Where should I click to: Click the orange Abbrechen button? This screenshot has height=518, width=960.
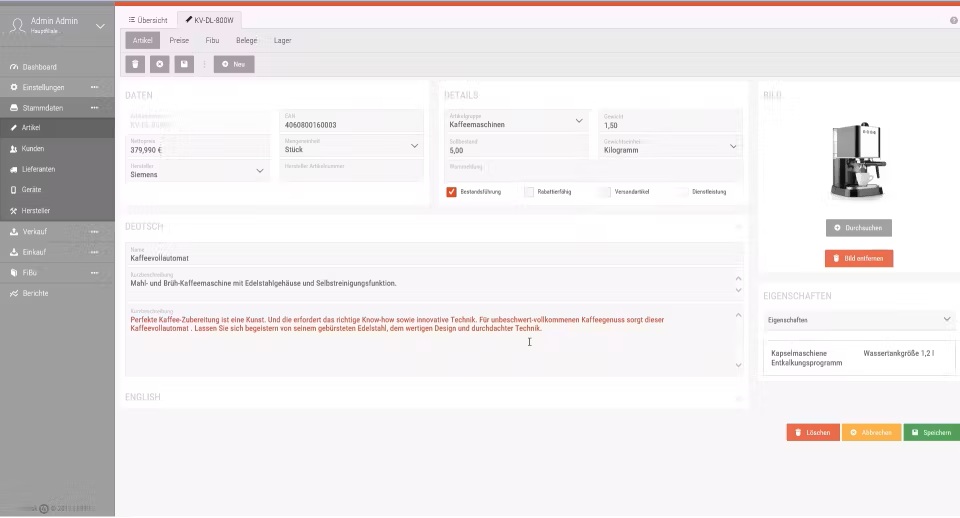(x=871, y=432)
